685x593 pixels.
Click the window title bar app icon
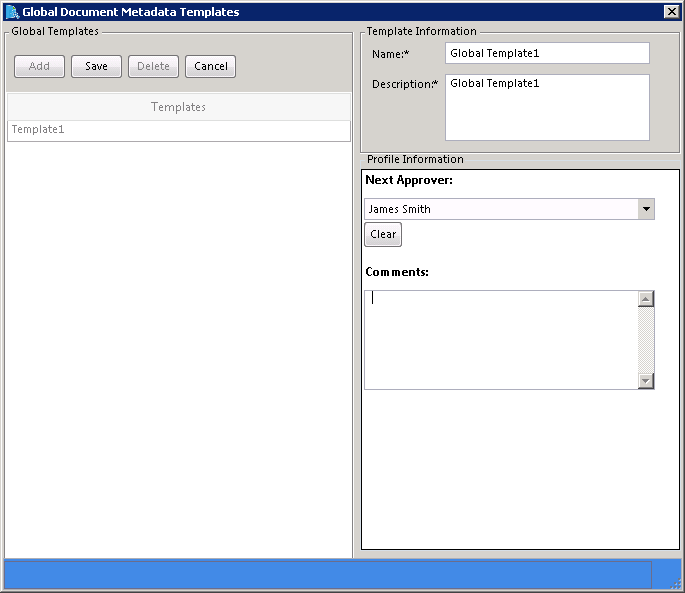12,12
